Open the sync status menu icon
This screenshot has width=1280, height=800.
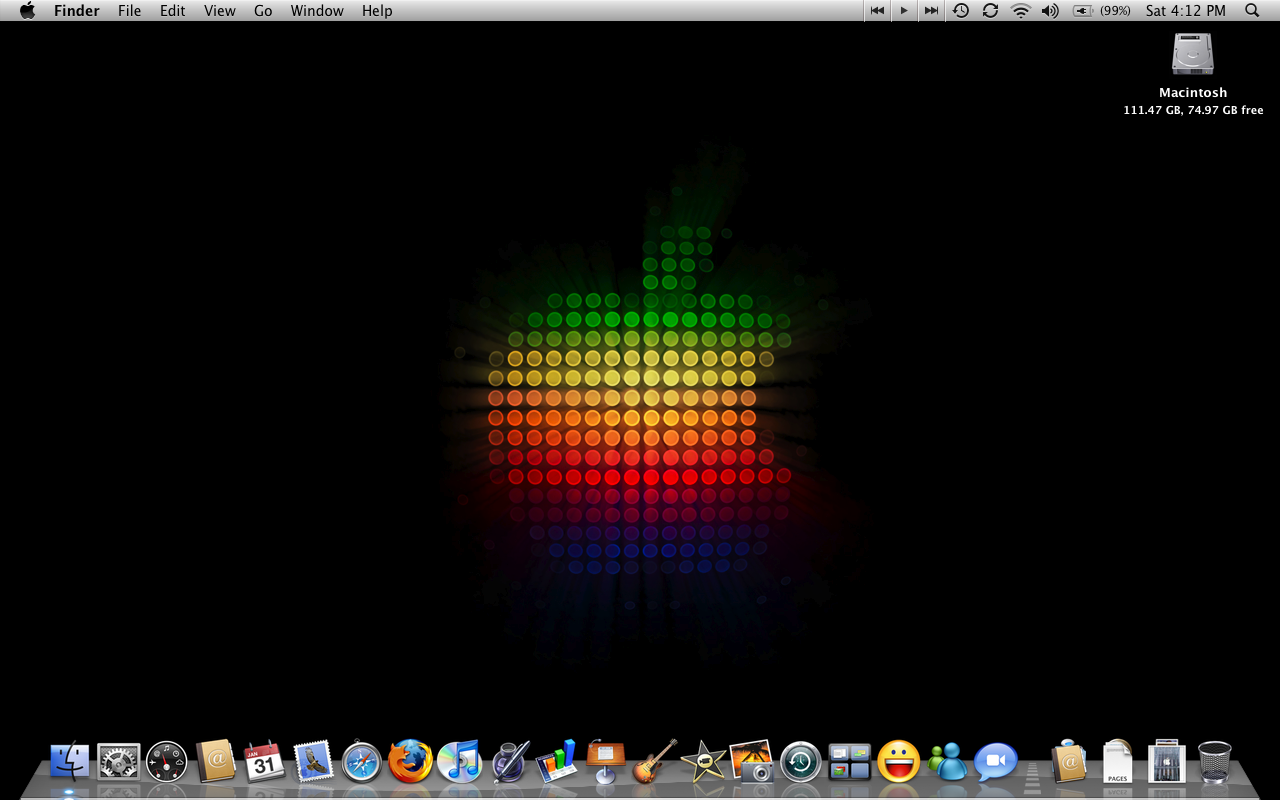pos(990,10)
